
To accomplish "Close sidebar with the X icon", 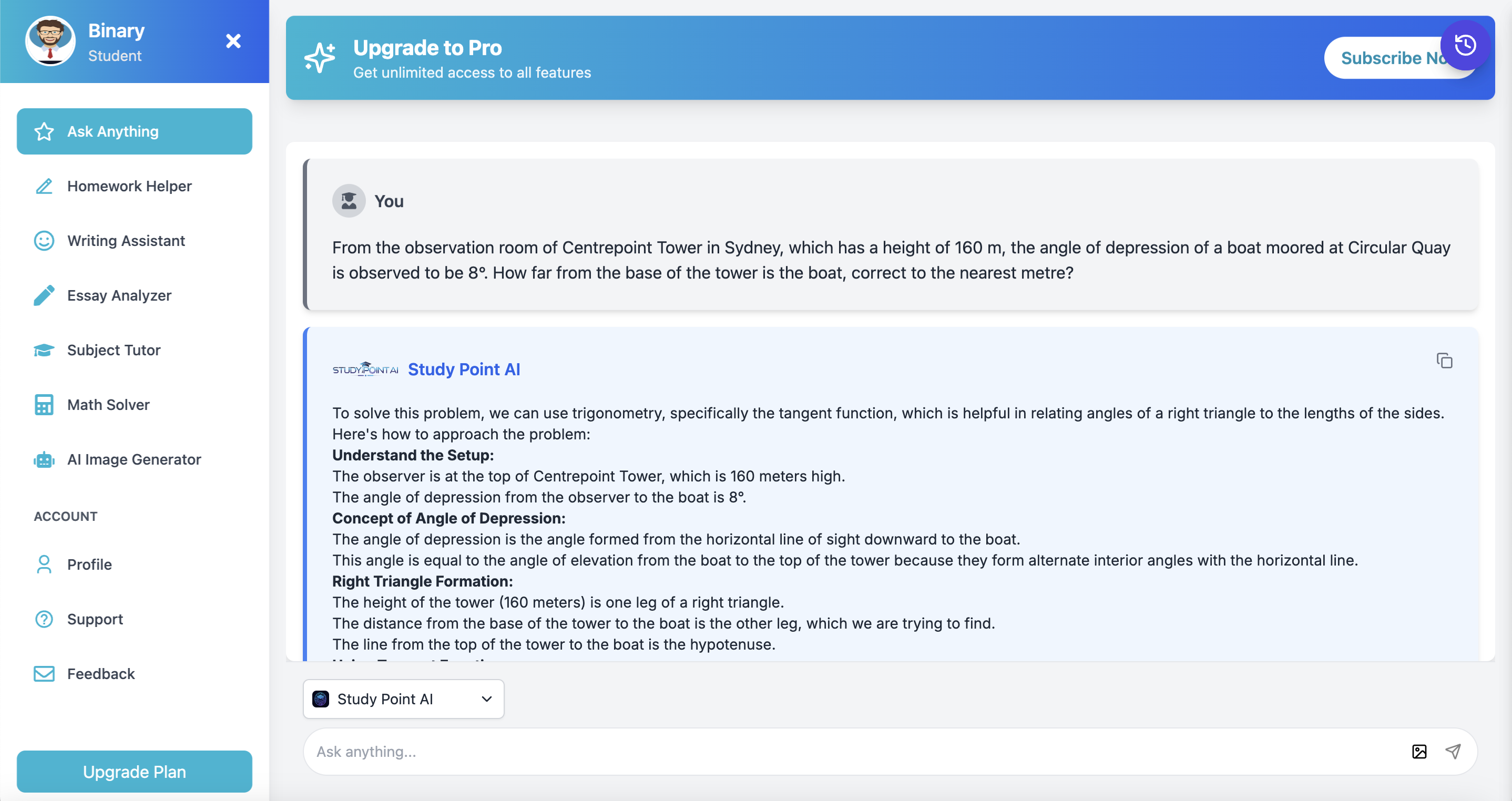I will click(233, 41).
